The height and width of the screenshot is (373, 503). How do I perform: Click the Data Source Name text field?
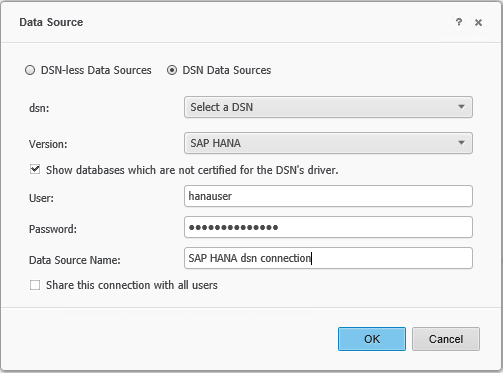click(x=328, y=258)
